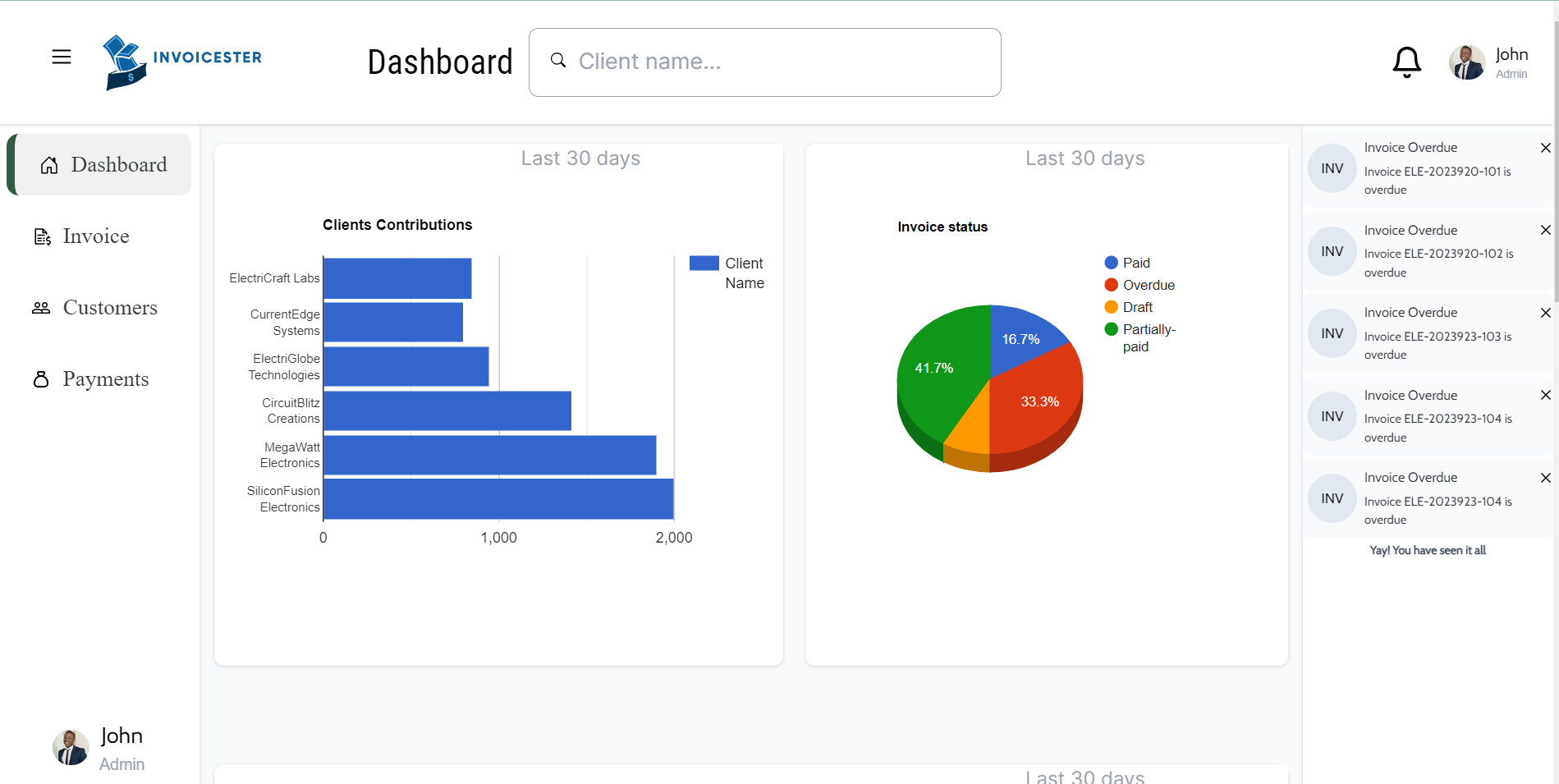Click the Client Name legend swatch
This screenshot has height=784, width=1559.
[x=704, y=263]
